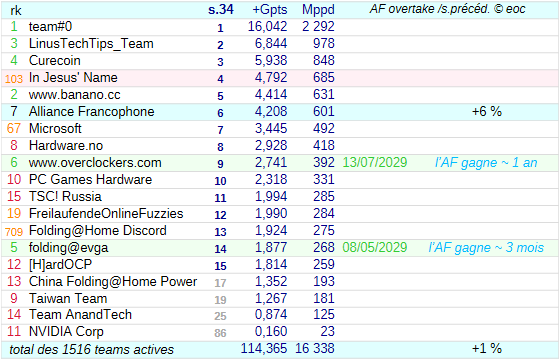Select Folding@Home Discord team name

[98, 230]
